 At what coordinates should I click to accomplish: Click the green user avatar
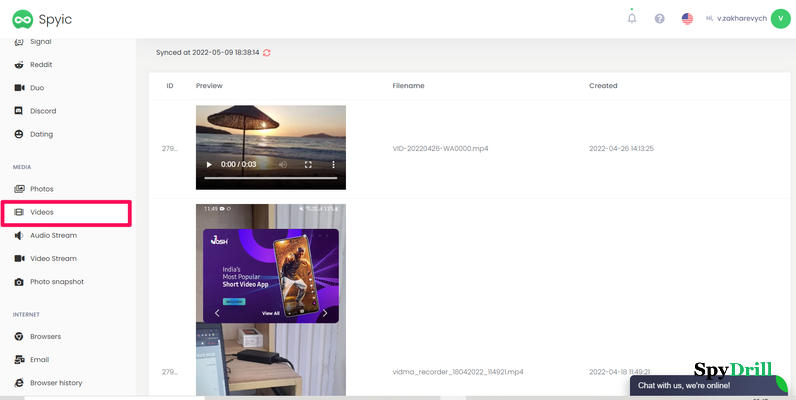point(780,18)
